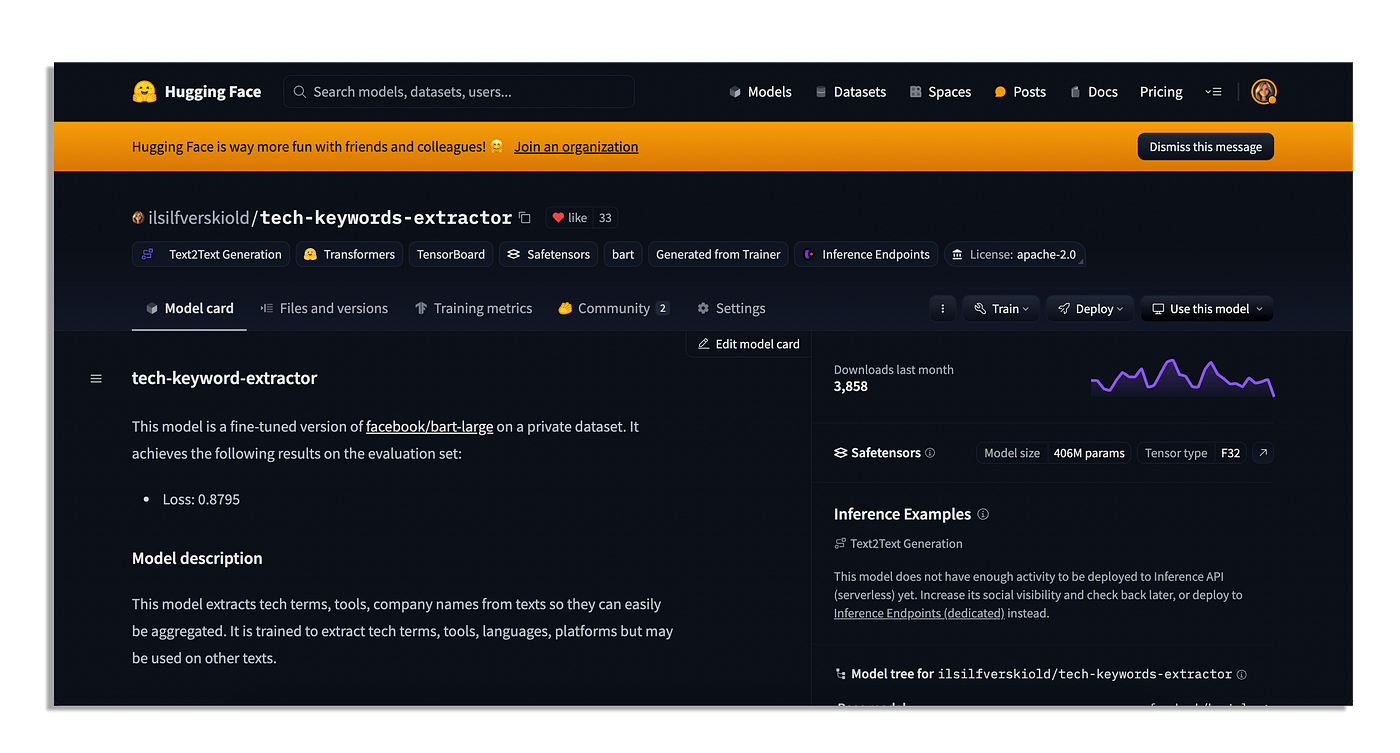Image resolution: width=1400 pixels, height=753 pixels.
Task: Switch to Training metrics tab
Action: (473, 309)
